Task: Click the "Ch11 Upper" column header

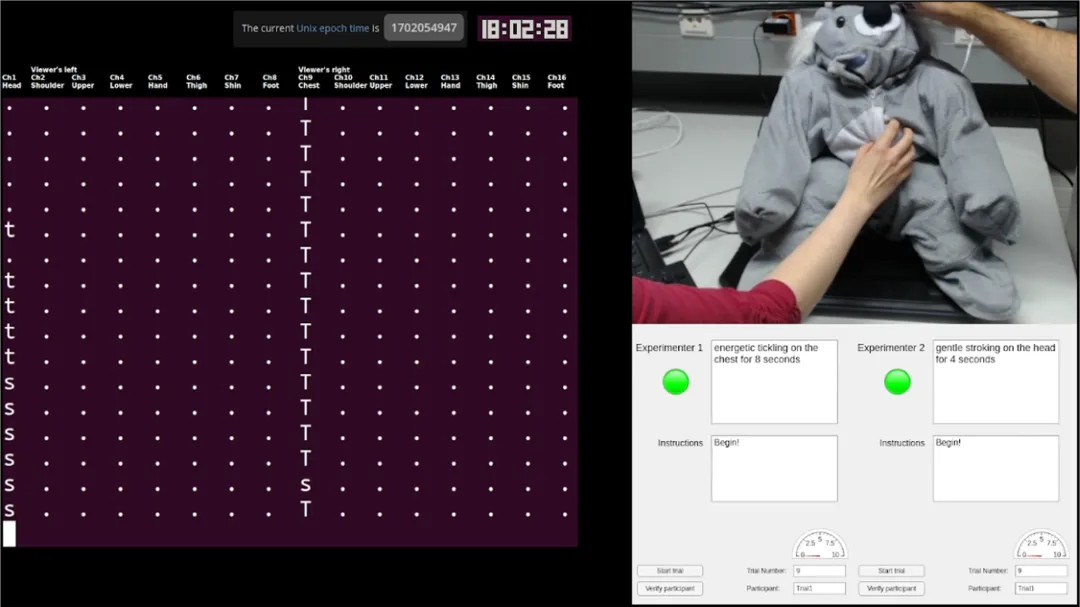Action: [380, 81]
